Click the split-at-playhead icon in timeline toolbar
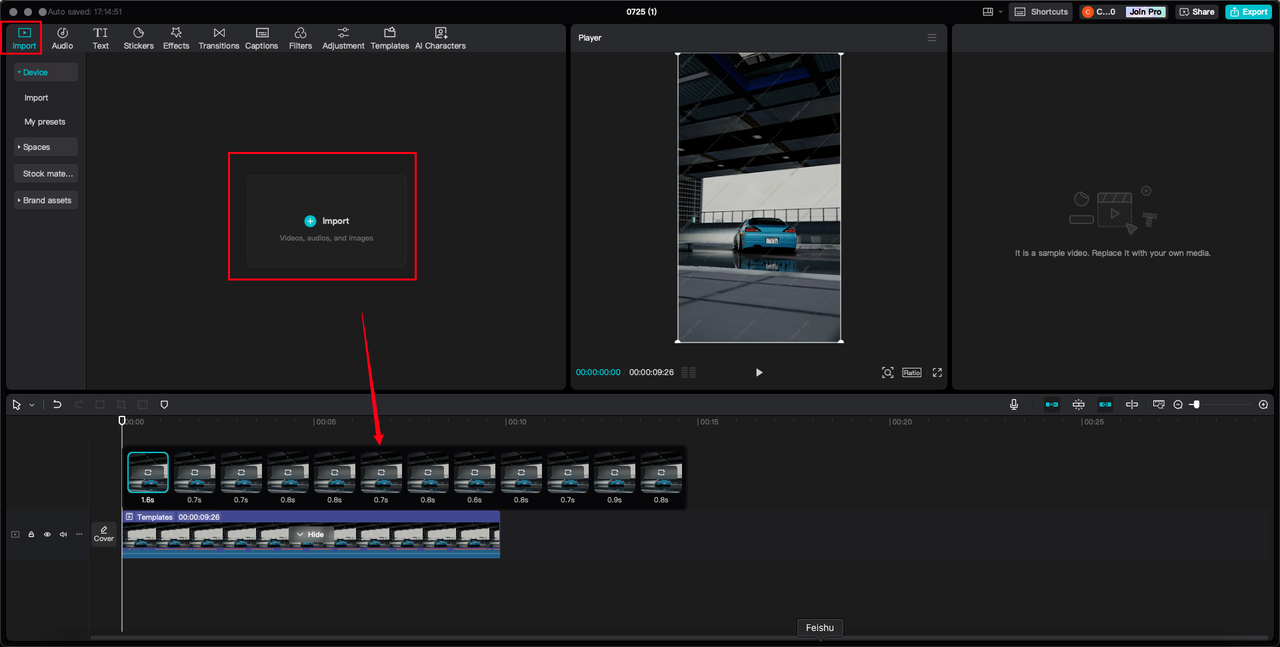Screen dimensions: 1280x647 tap(1132, 404)
